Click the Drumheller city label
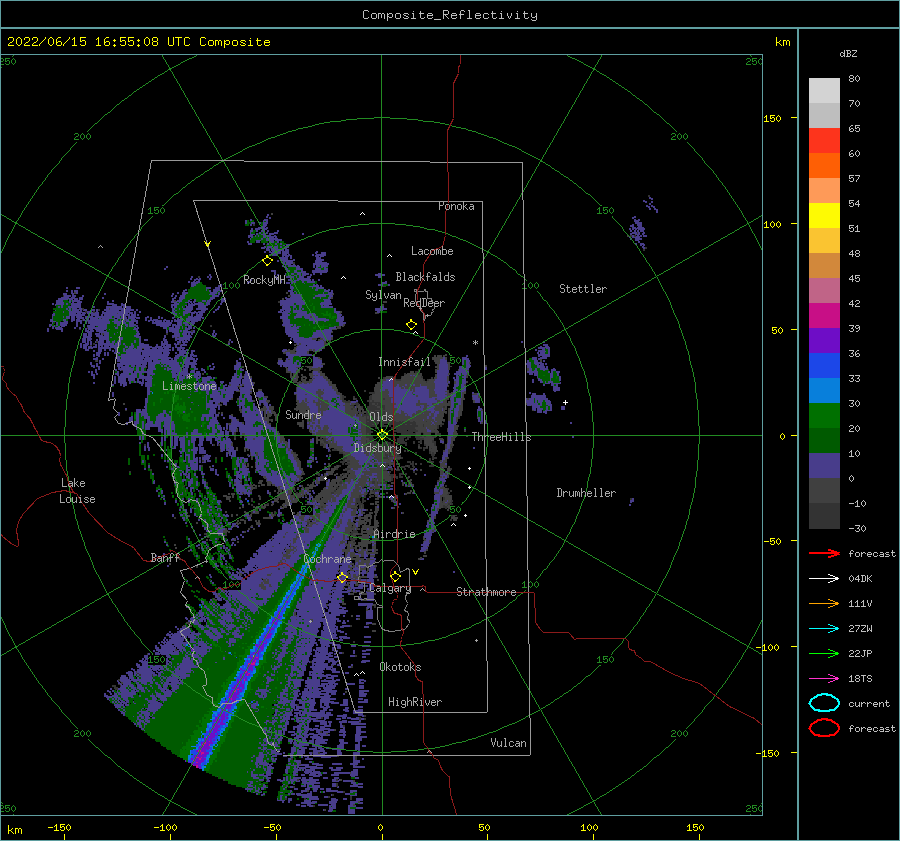The height and width of the screenshot is (841, 900). pos(586,493)
